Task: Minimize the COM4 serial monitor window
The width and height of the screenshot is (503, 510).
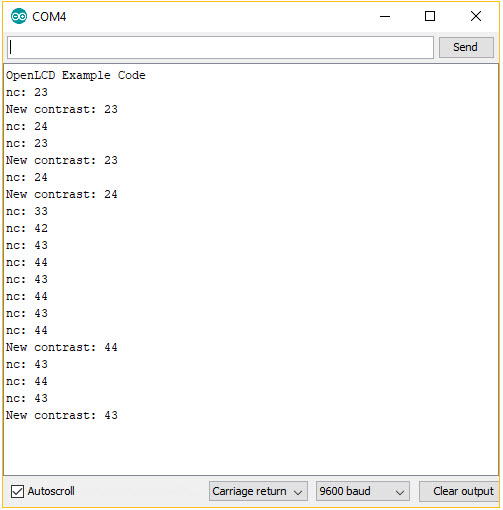Action: pyautogui.click(x=385, y=16)
